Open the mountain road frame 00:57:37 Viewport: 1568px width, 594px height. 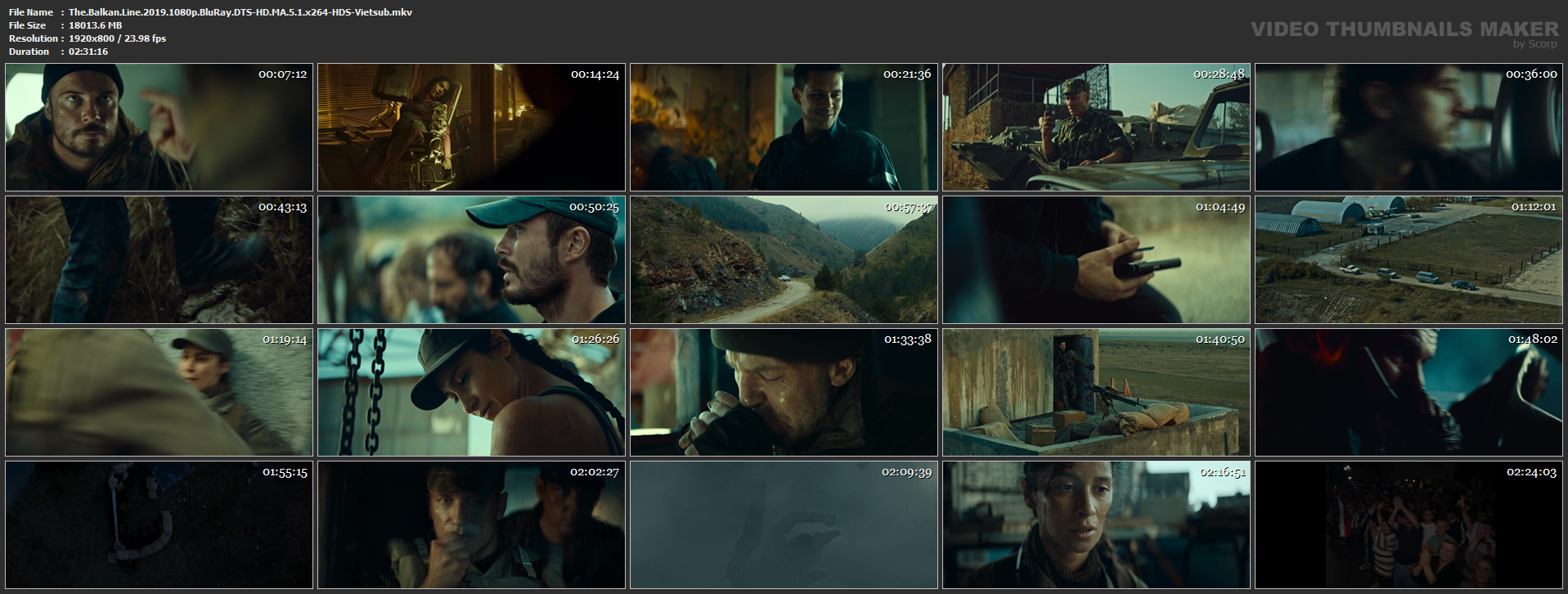784,260
